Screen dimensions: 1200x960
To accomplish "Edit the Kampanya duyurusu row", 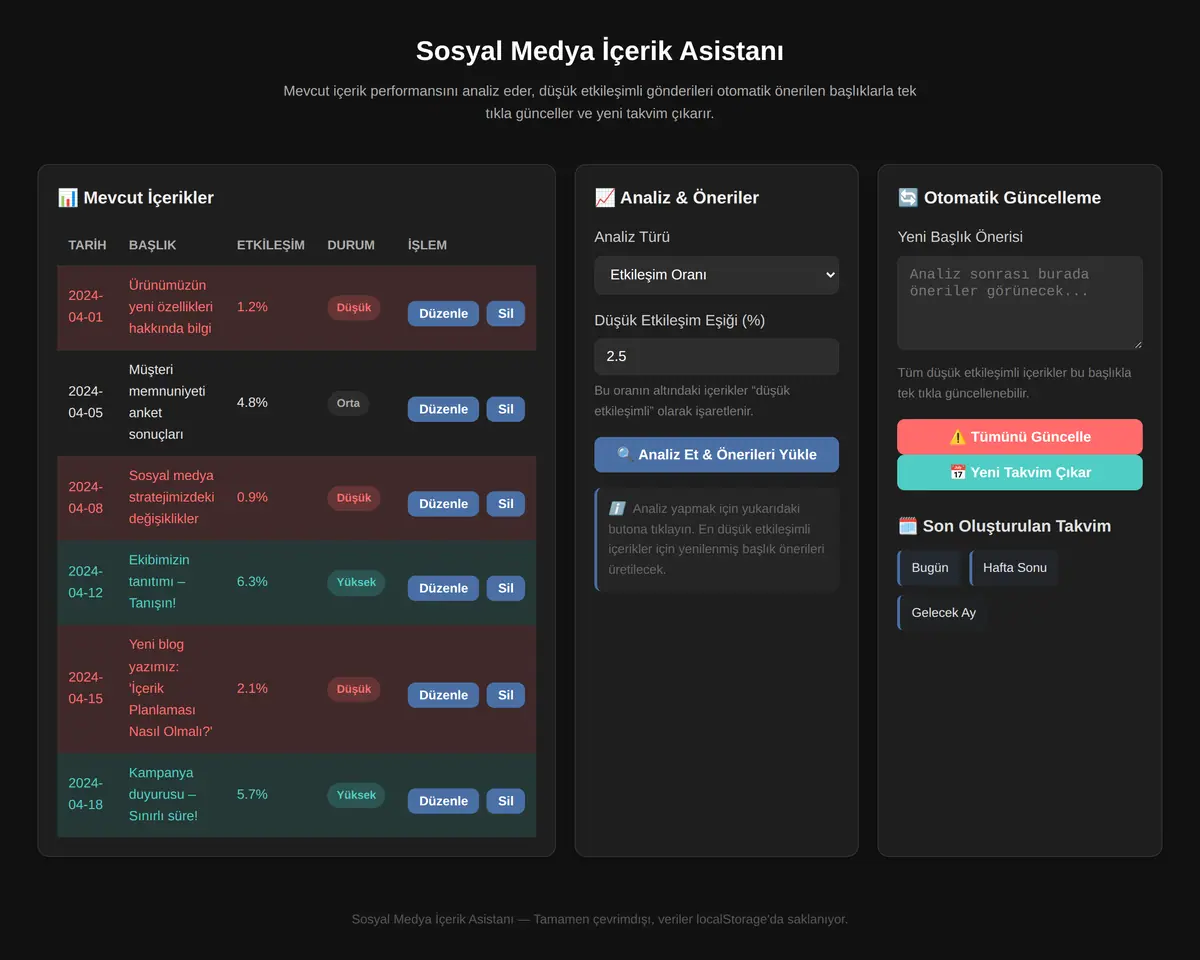I will pyautogui.click(x=443, y=801).
